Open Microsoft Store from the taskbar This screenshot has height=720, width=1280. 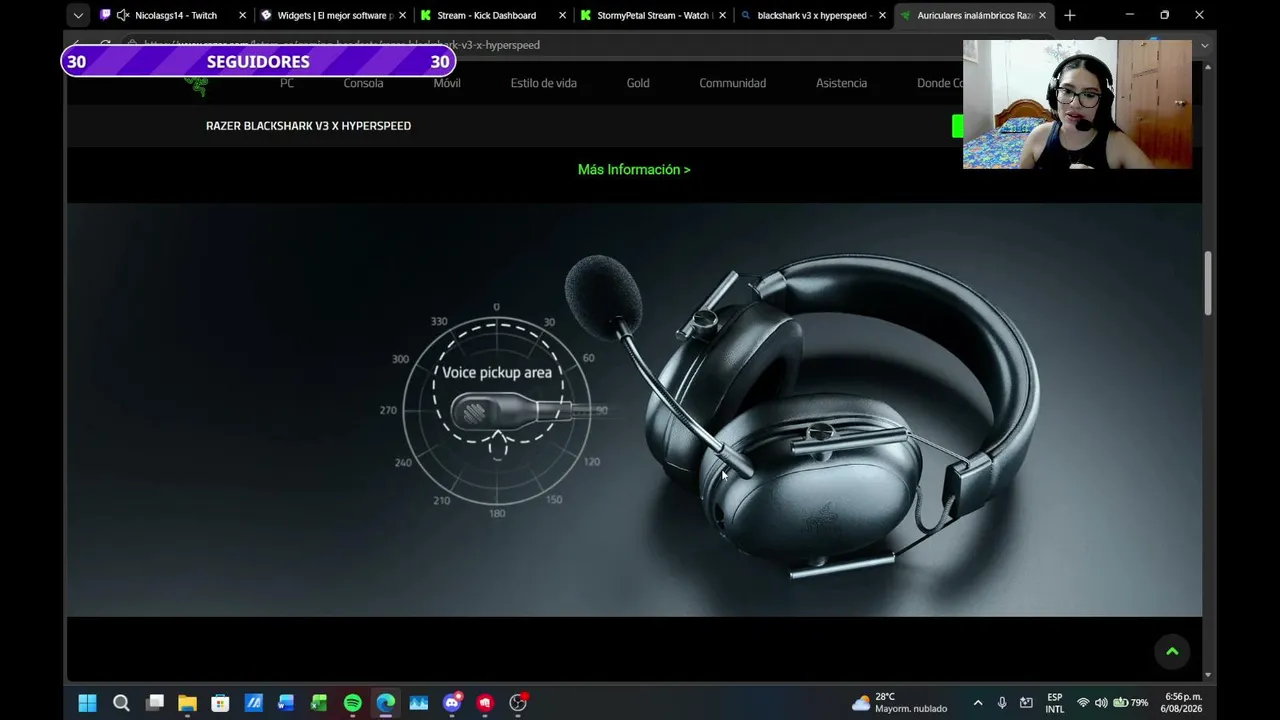pyautogui.click(x=220, y=703)
